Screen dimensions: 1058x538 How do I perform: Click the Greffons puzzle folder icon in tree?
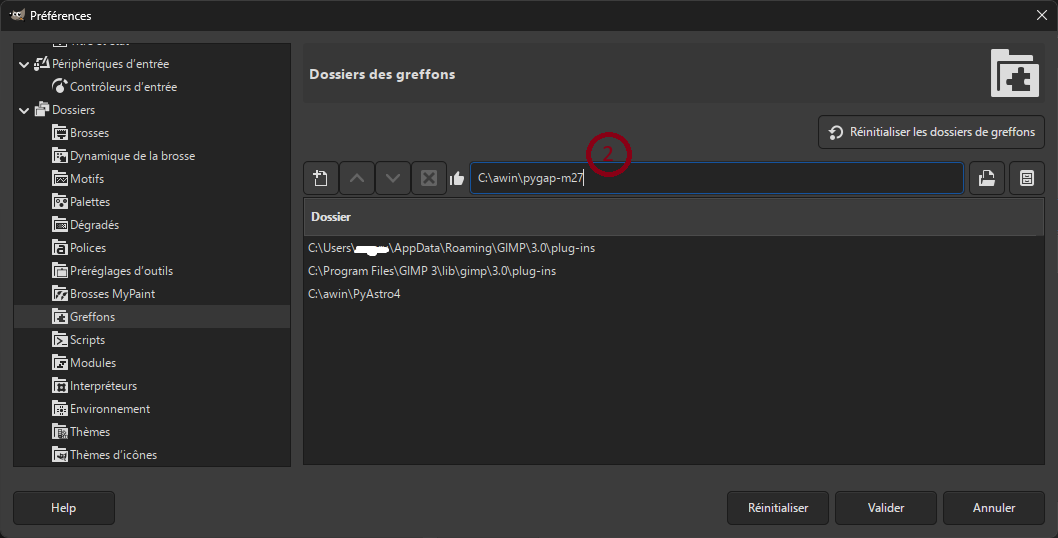[60, 317]
